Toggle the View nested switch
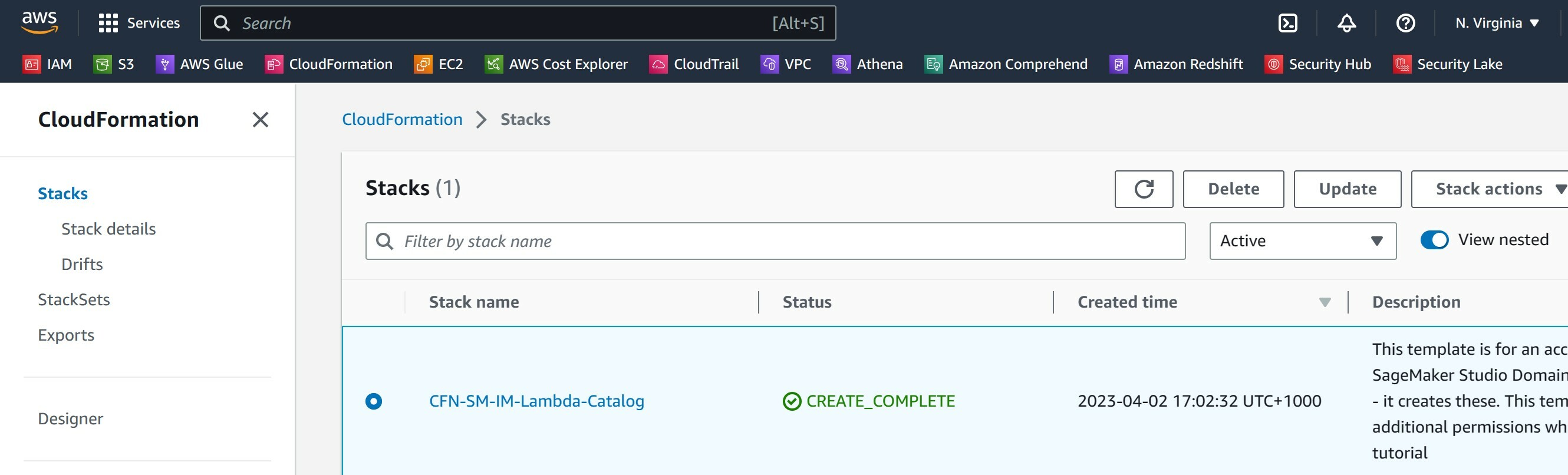 [1434, 240]
